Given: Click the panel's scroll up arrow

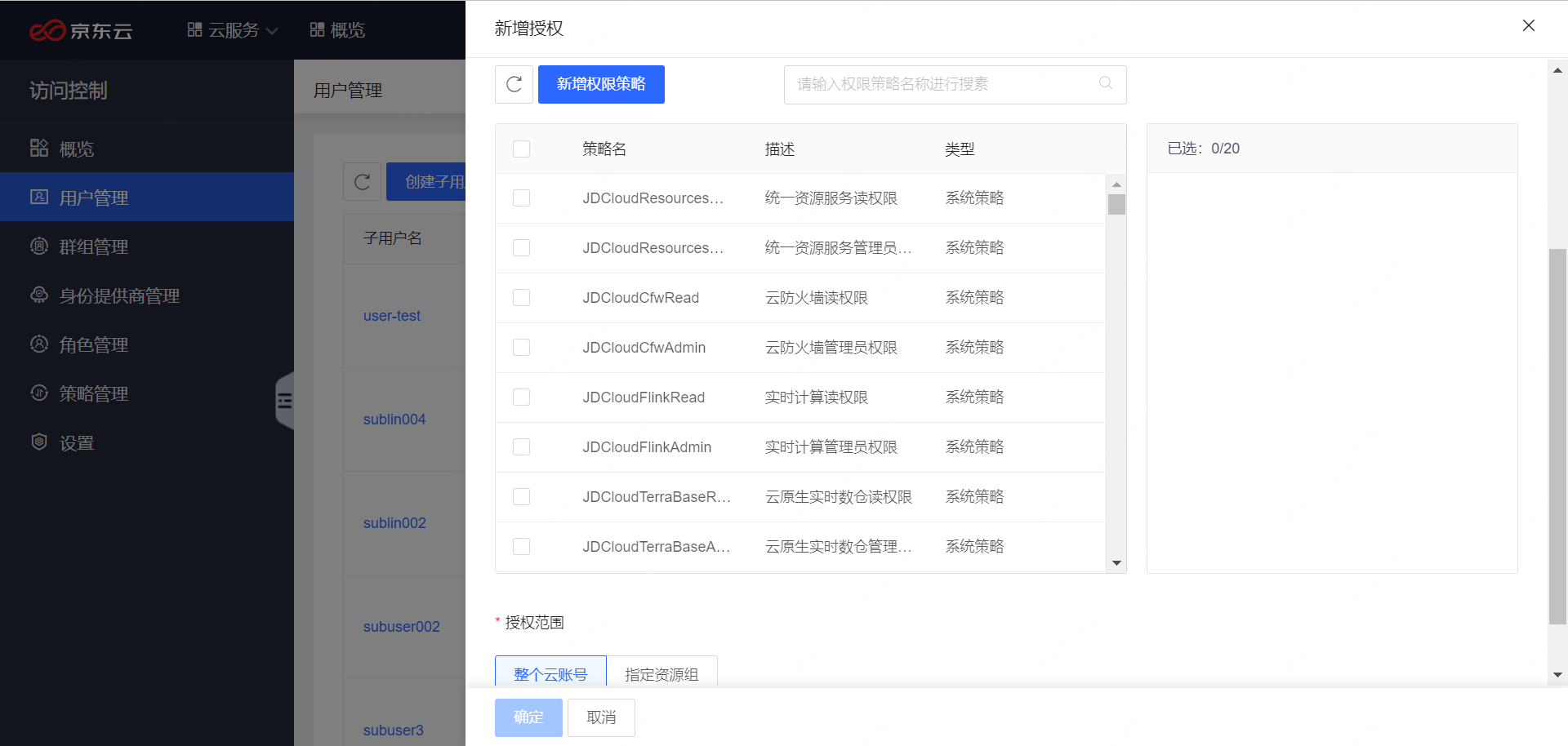Looking at the screenshot, I should pyautogui.click(x=1557, y=71).
